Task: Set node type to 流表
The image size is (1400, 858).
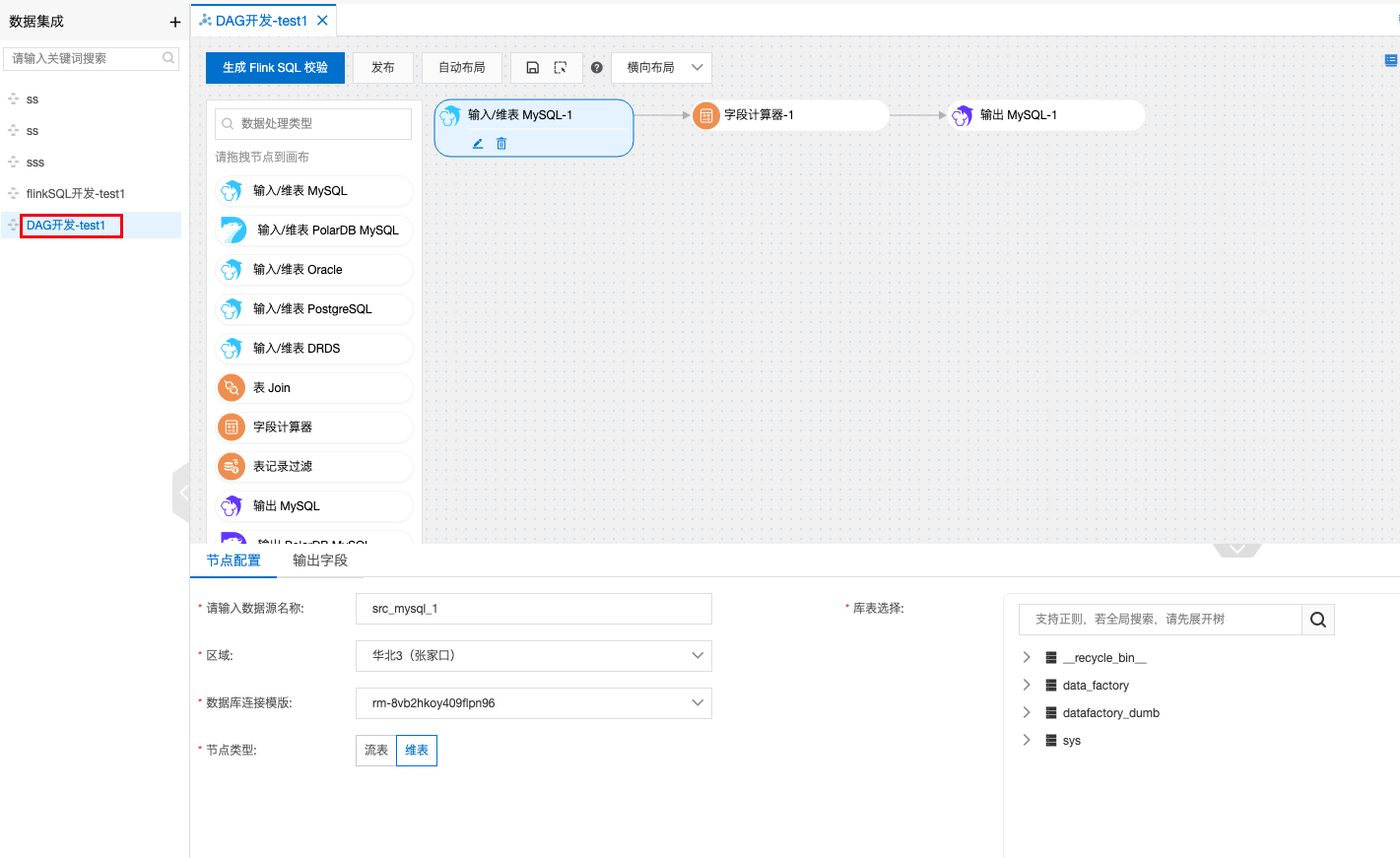Action: (x=376, y=751)
